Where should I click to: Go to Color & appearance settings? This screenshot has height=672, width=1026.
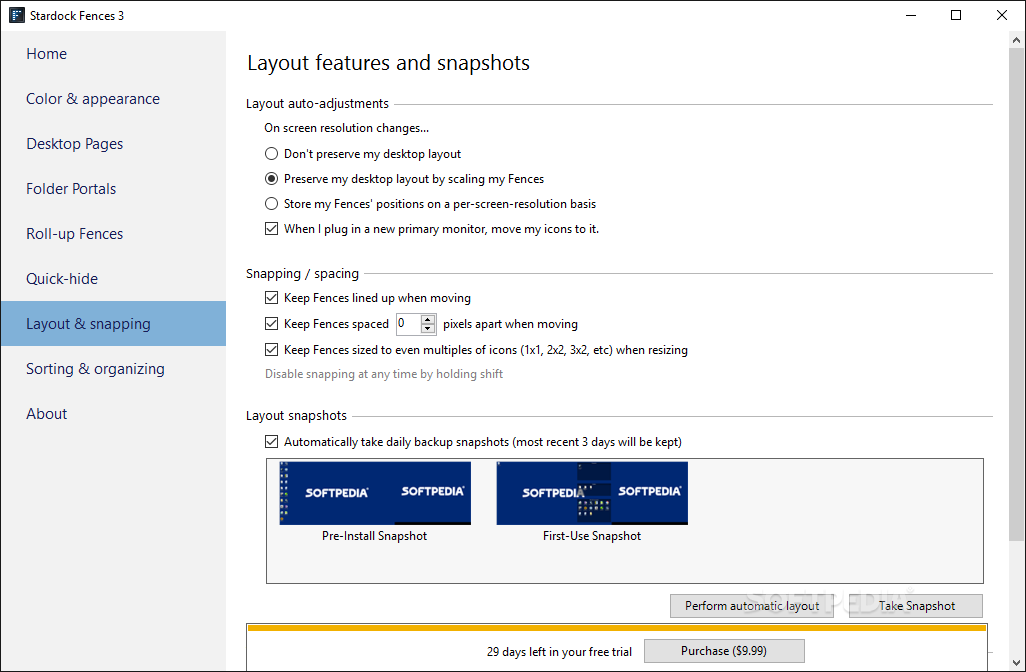tap(113, 99)
